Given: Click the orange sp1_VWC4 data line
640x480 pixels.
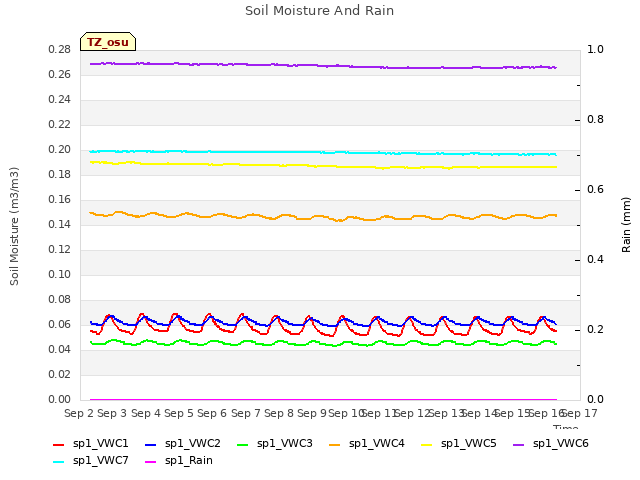Looking at the screenshot, I should [322, 216].
